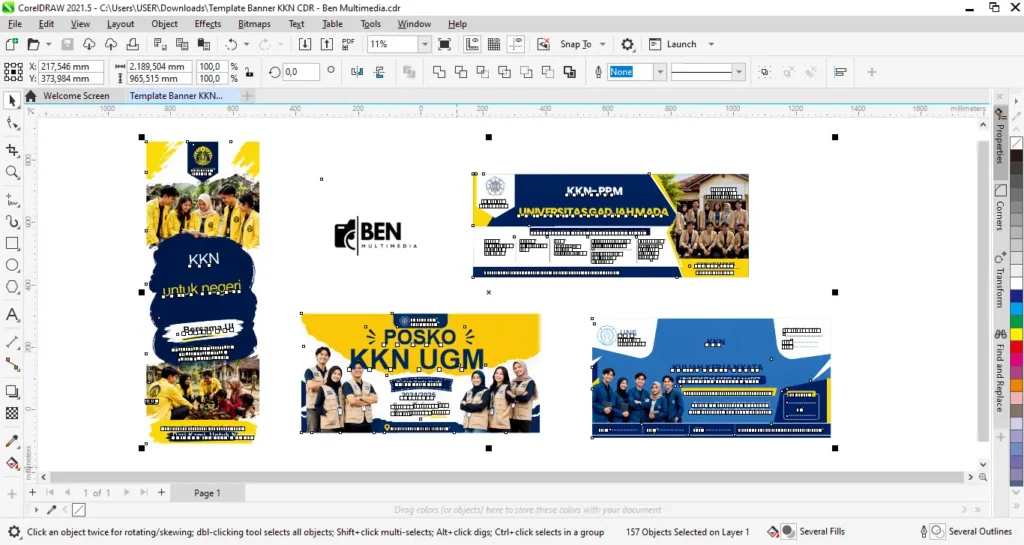Click the Export icon

pos(327,44)
